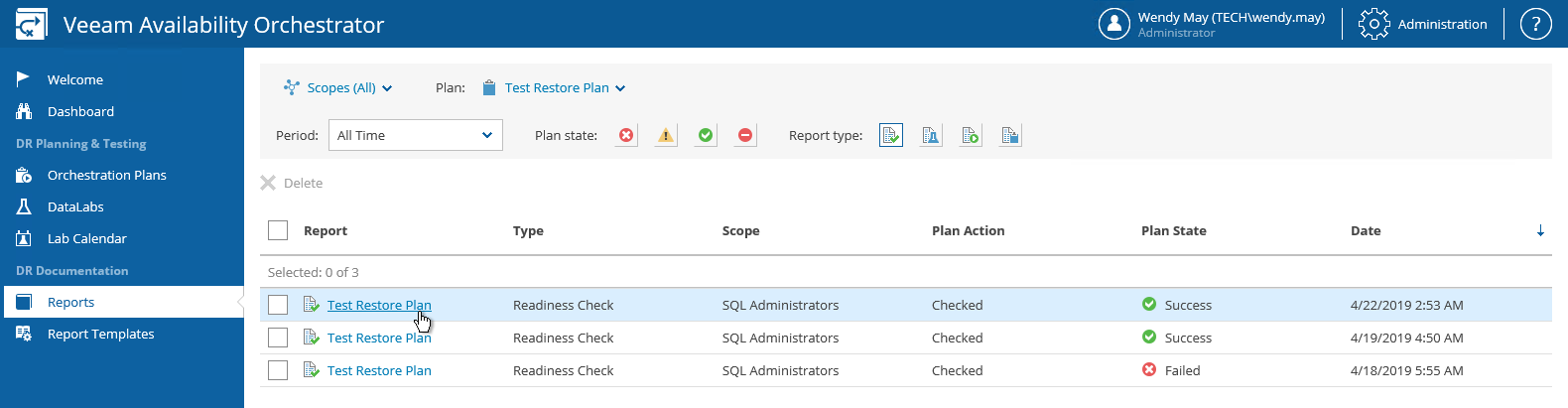Screen dimensions: 1568x408
Task: Toggle the yellow warning plan state filter
Action: (666, 135)
